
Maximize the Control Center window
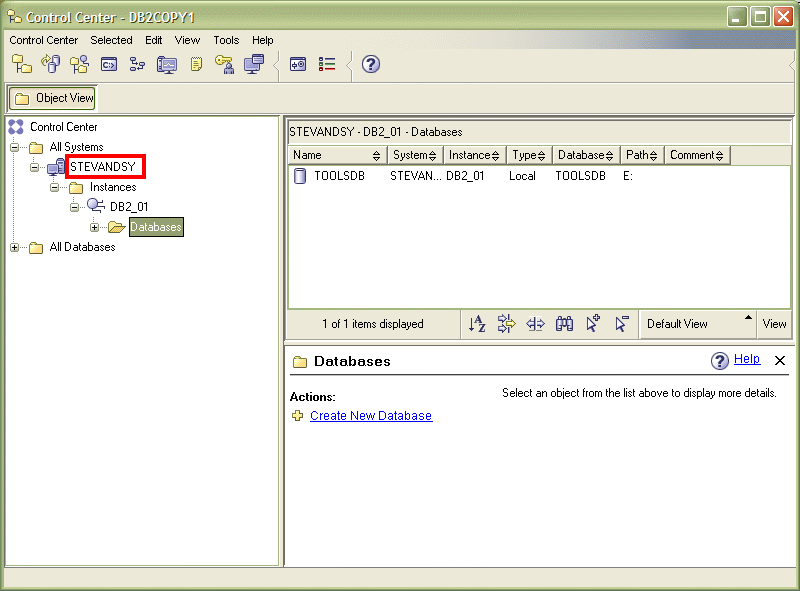point(760,17)
